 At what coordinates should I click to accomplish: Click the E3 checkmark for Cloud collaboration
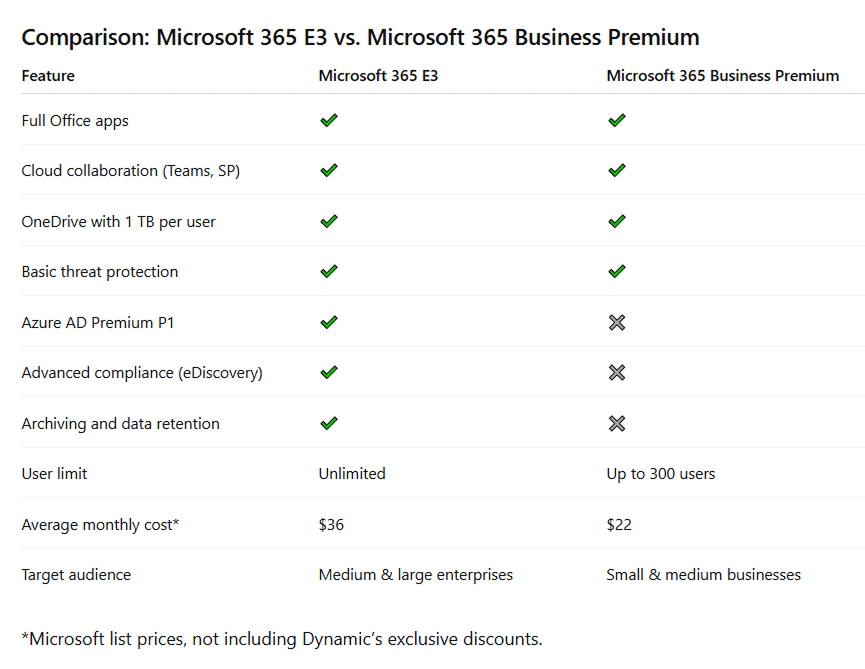[x=328, y=170]
